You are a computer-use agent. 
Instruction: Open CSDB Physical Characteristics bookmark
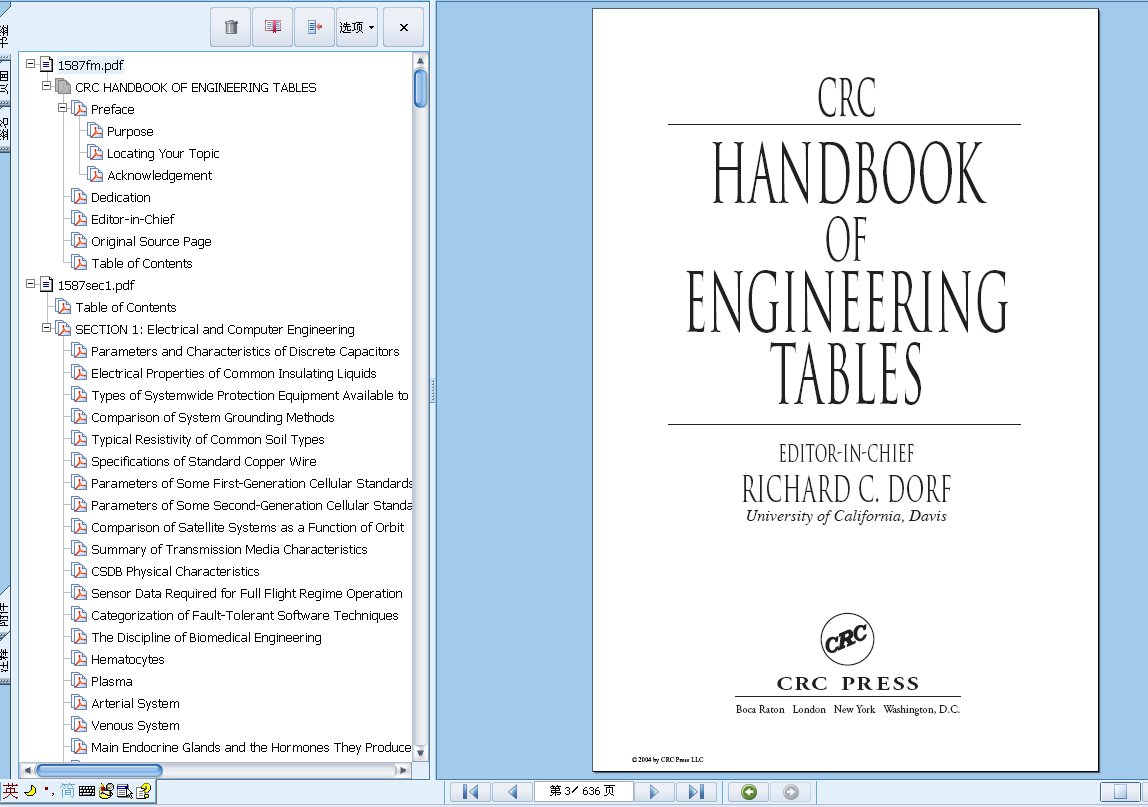point(175,571)
